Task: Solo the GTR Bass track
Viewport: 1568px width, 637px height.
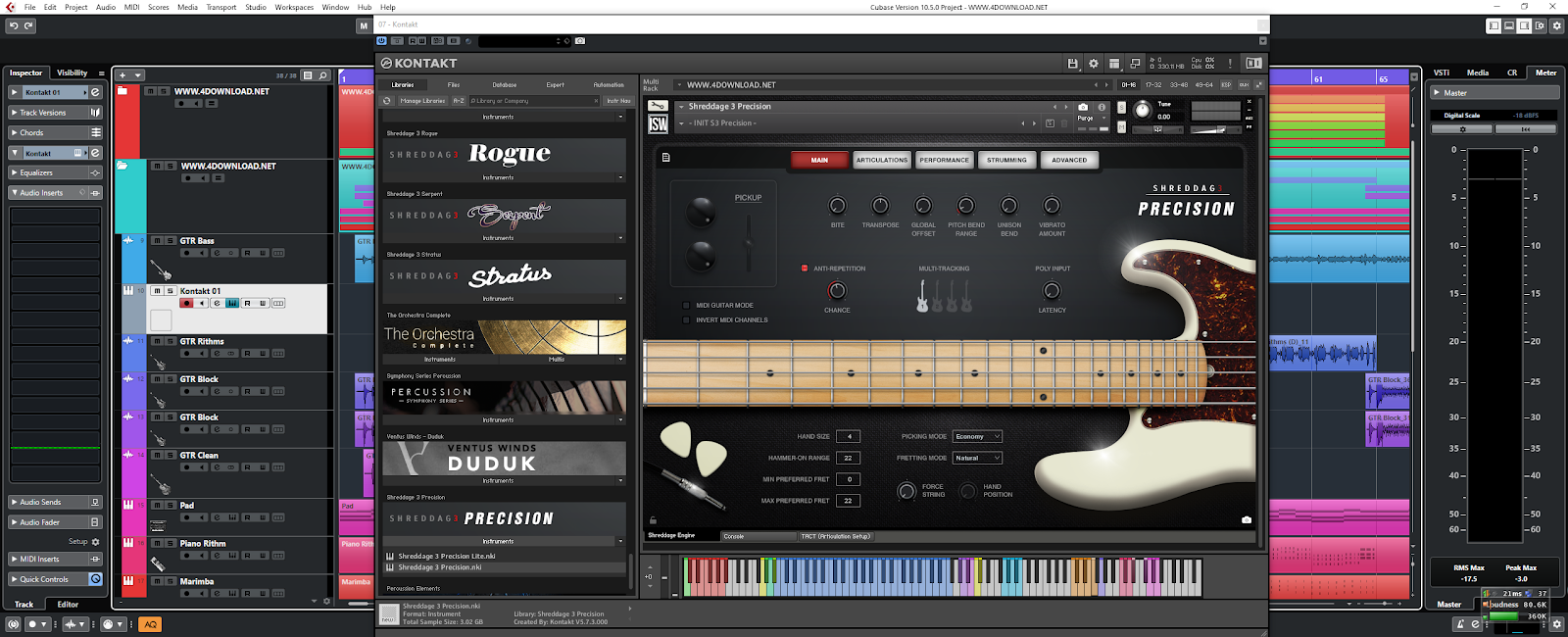Action: pos(171,240)
